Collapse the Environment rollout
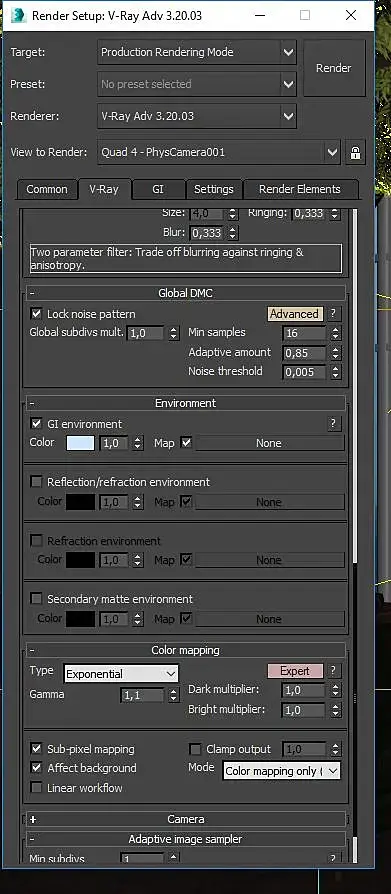The image size is (391, 894). [186, 403]
